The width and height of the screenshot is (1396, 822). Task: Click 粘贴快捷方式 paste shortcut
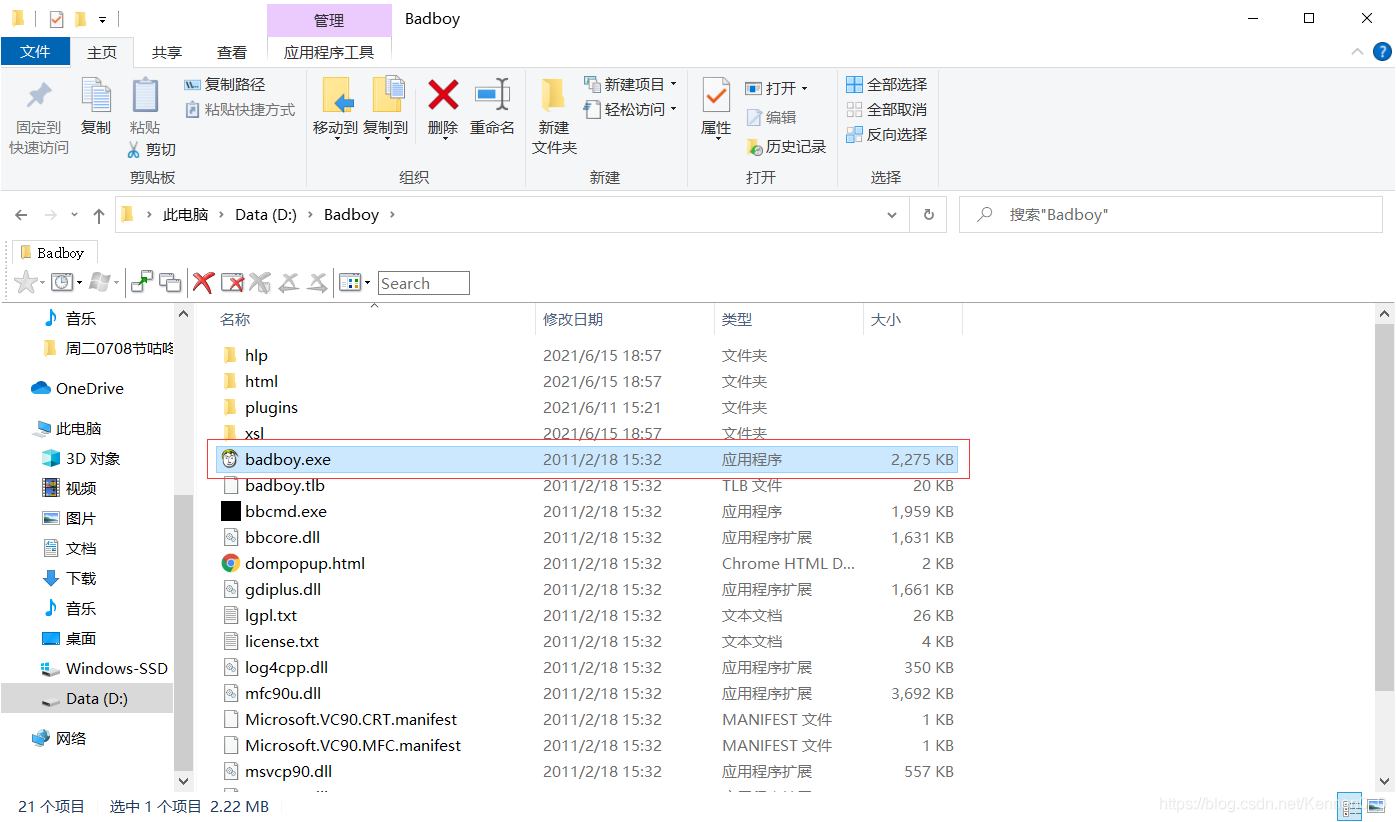pyautogui.click(x=240, y=110)
